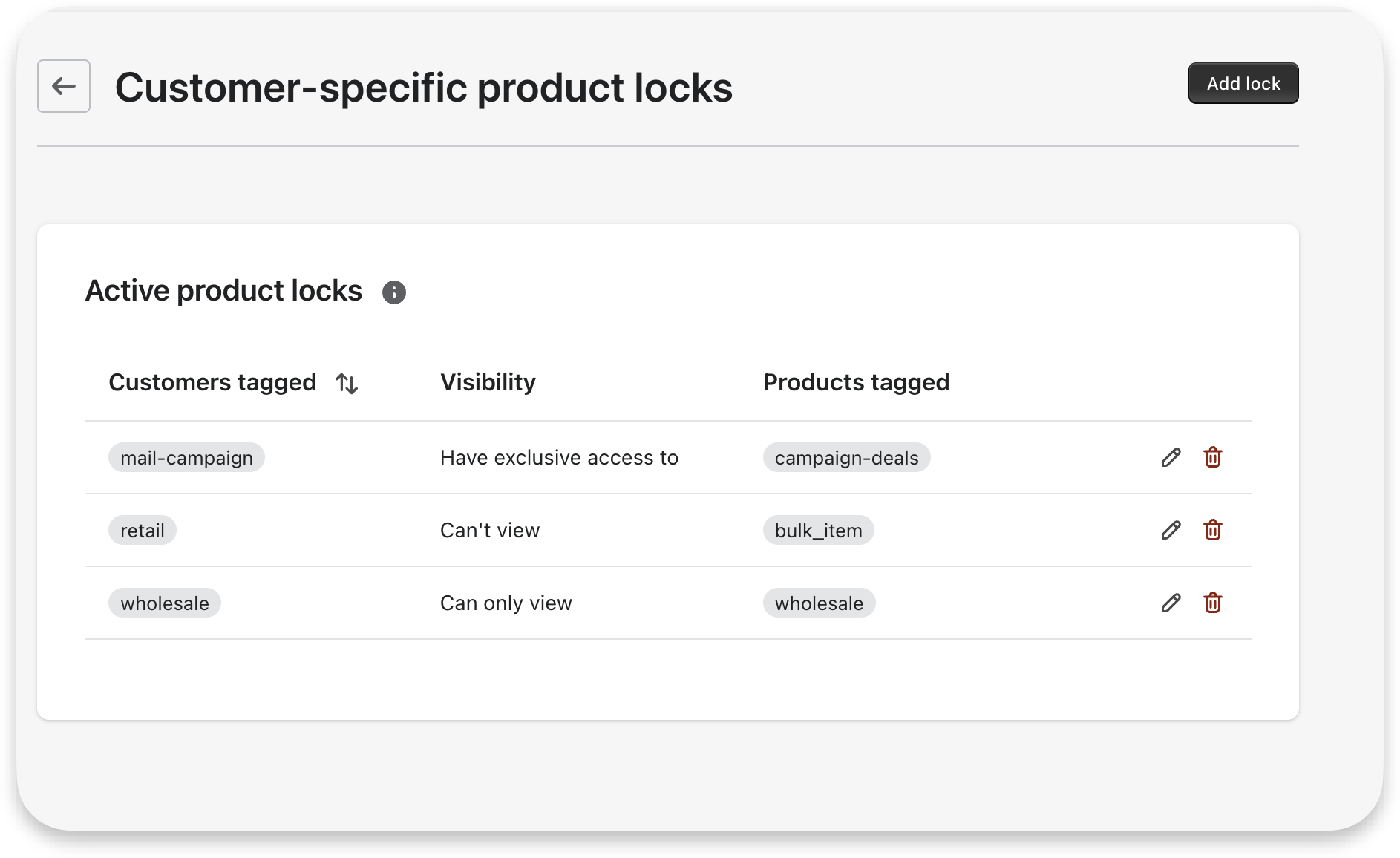Viewport: 1400px width, 858px height.
Task: Click the Visibility column header
Action: pos(488,382)
